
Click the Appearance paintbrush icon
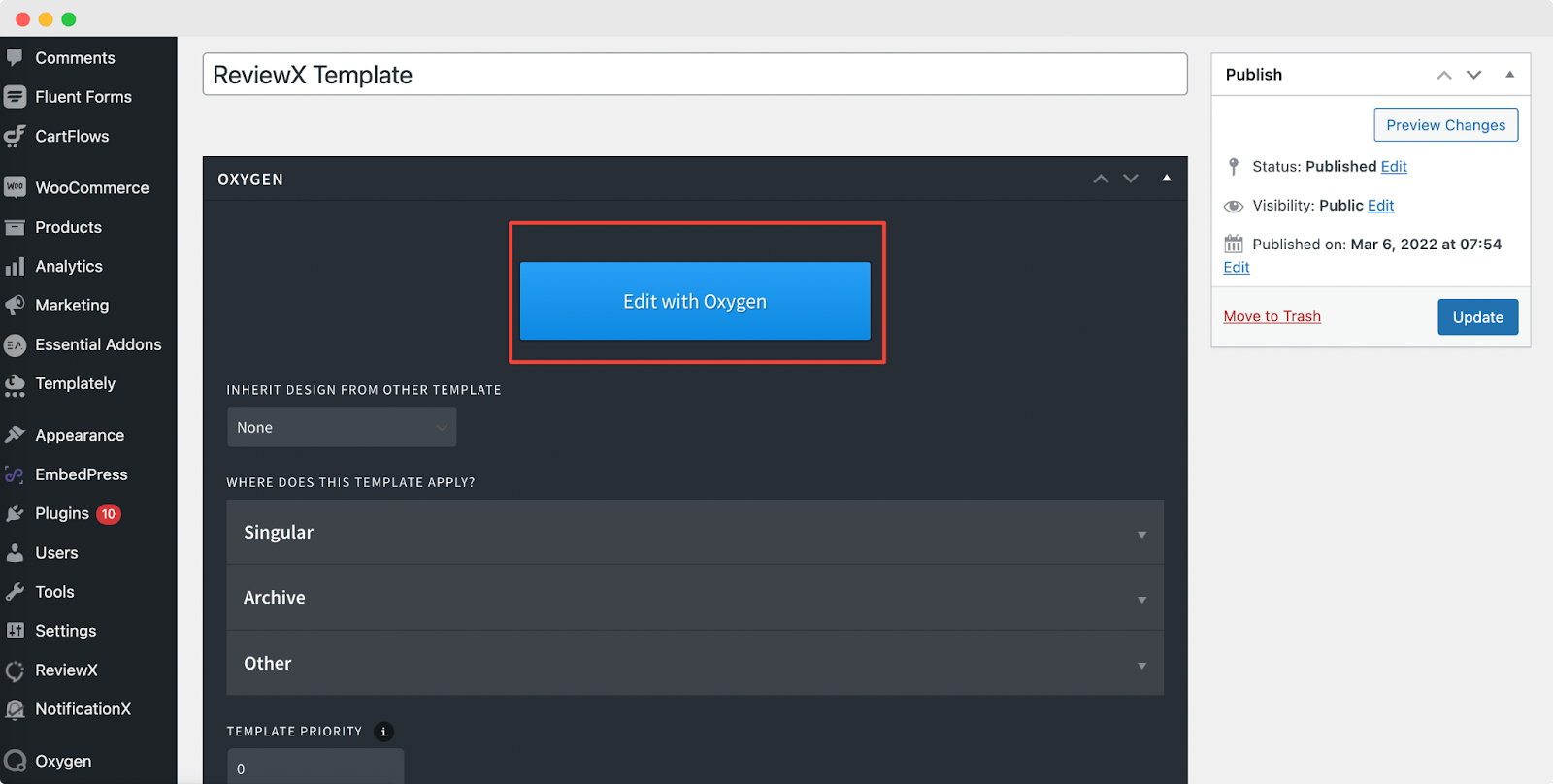[15, 435]
